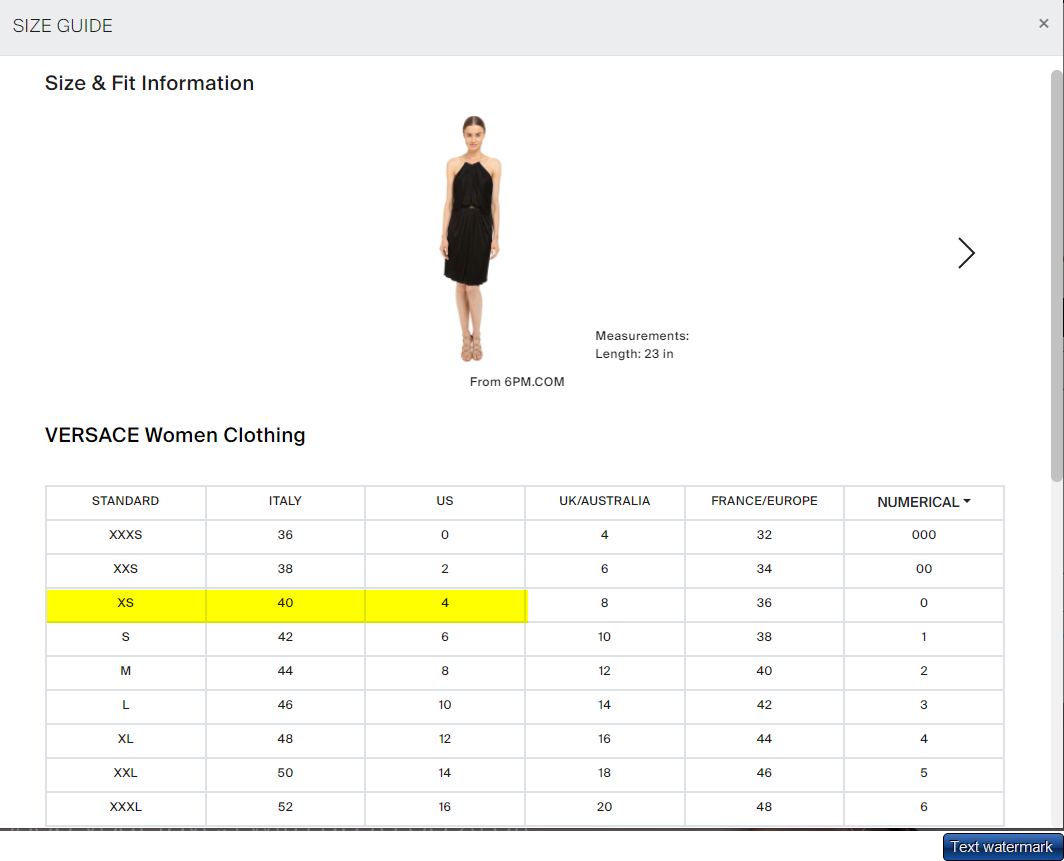
Task: Select the S standard size cell
Action: pyautogui.click(x=126, y=637)
